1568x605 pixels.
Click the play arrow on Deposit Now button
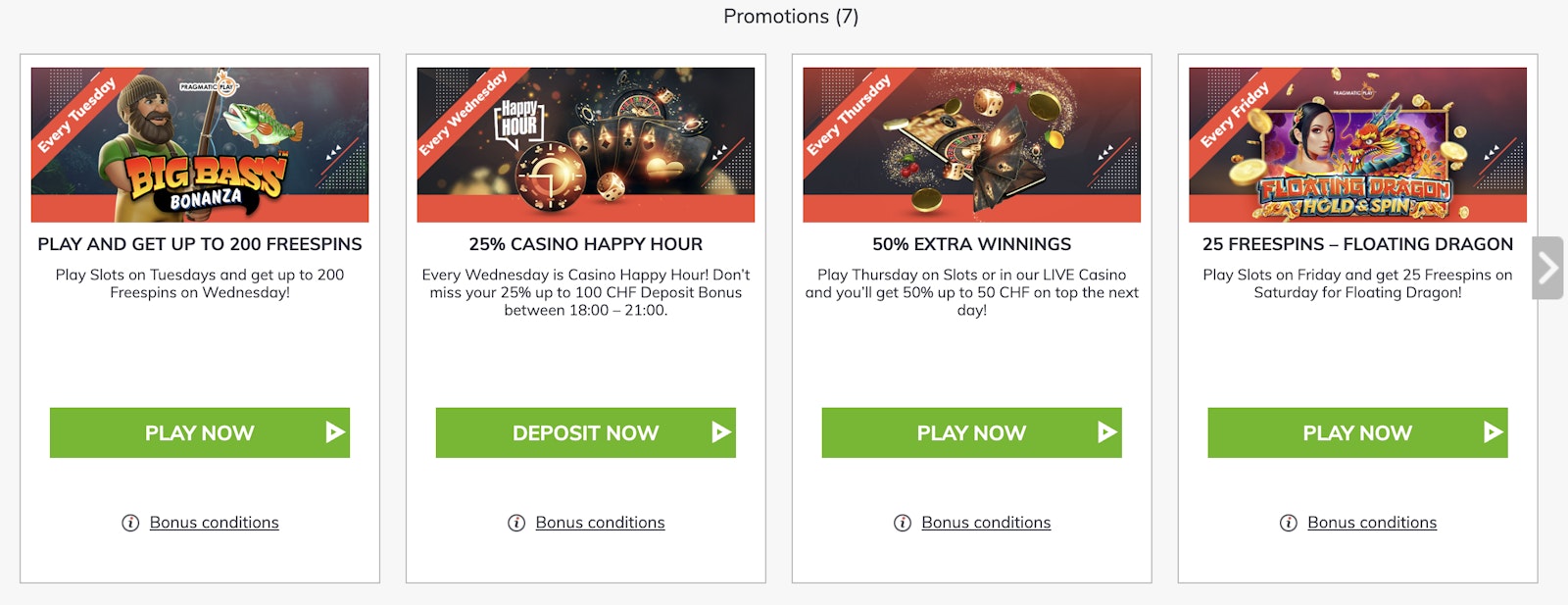click(721, 432)
